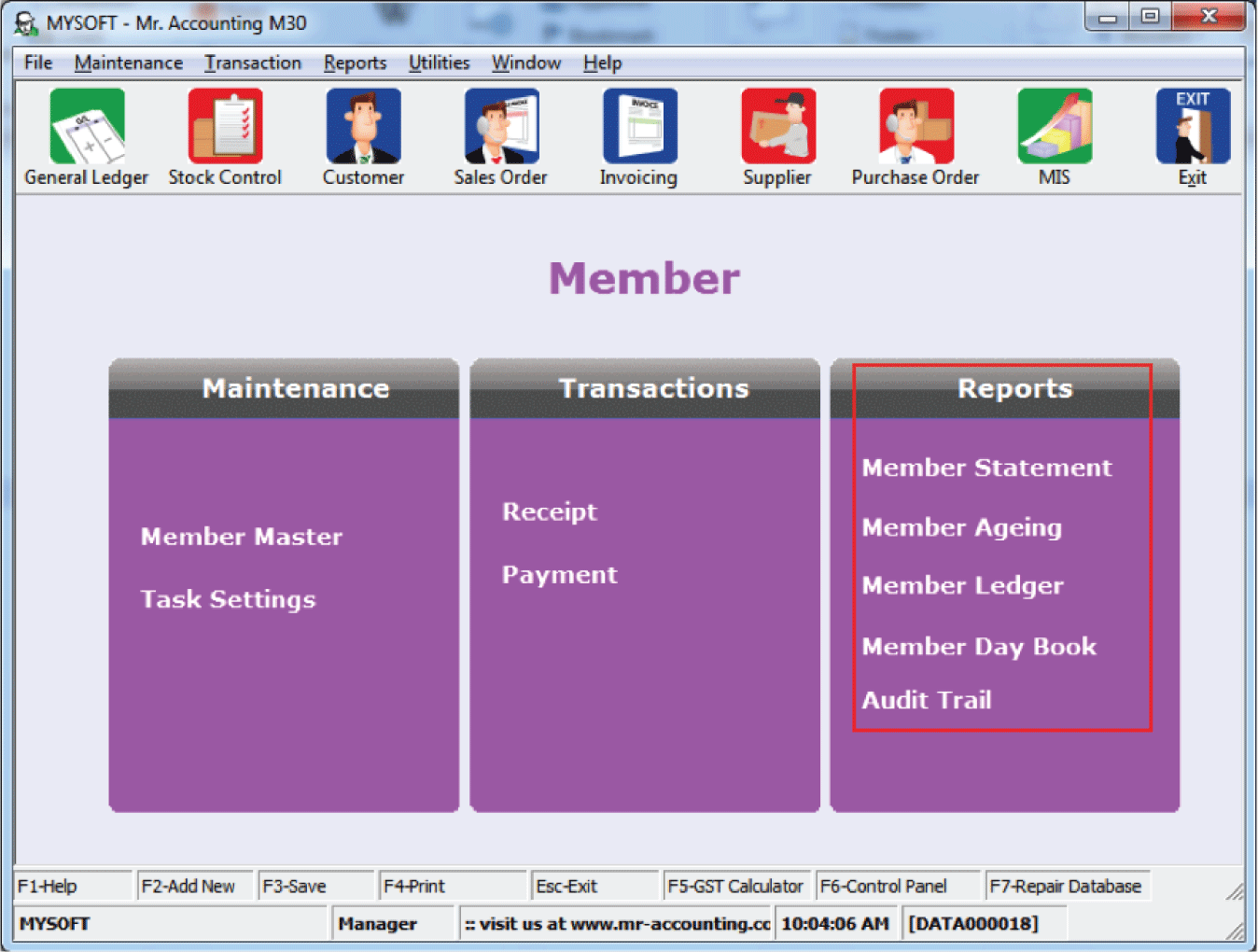Open Member Master under Maintenance

(x=242, y=537)
